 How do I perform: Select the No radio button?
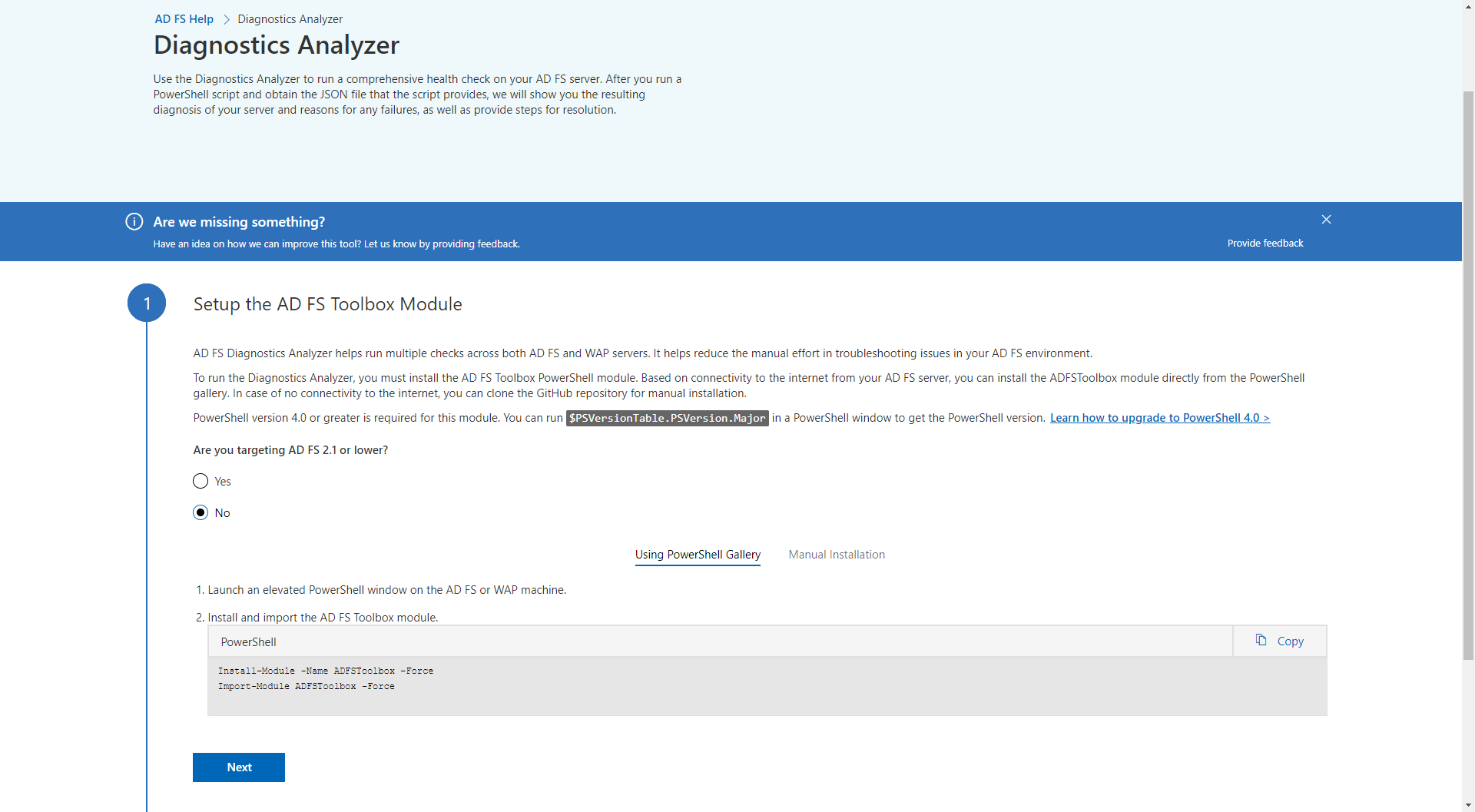(x=200, y=512)
